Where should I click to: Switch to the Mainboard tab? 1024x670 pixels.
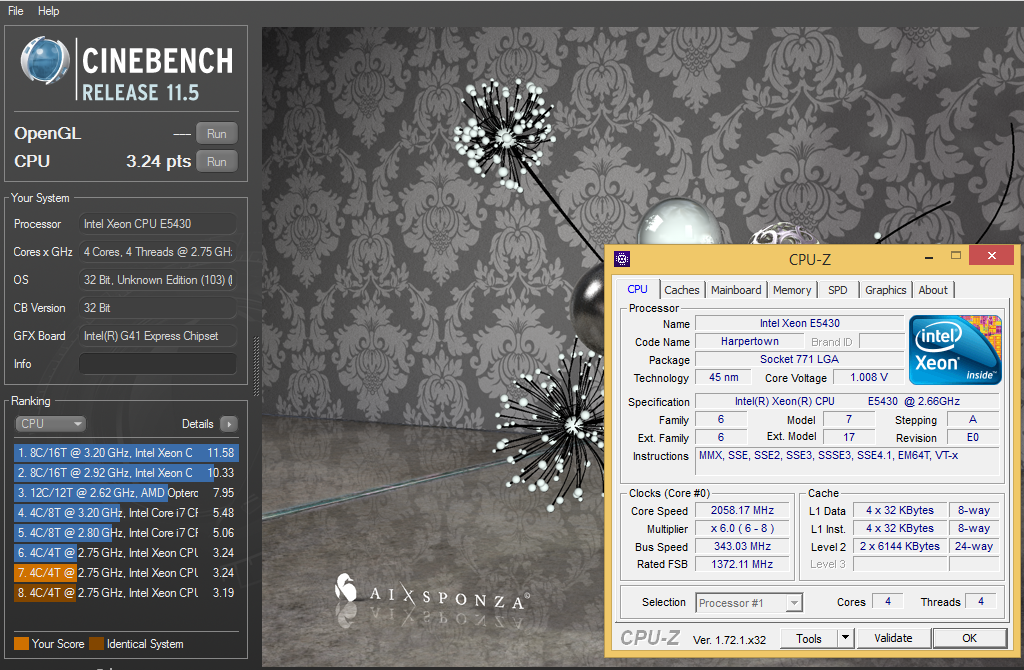point(736,290)
